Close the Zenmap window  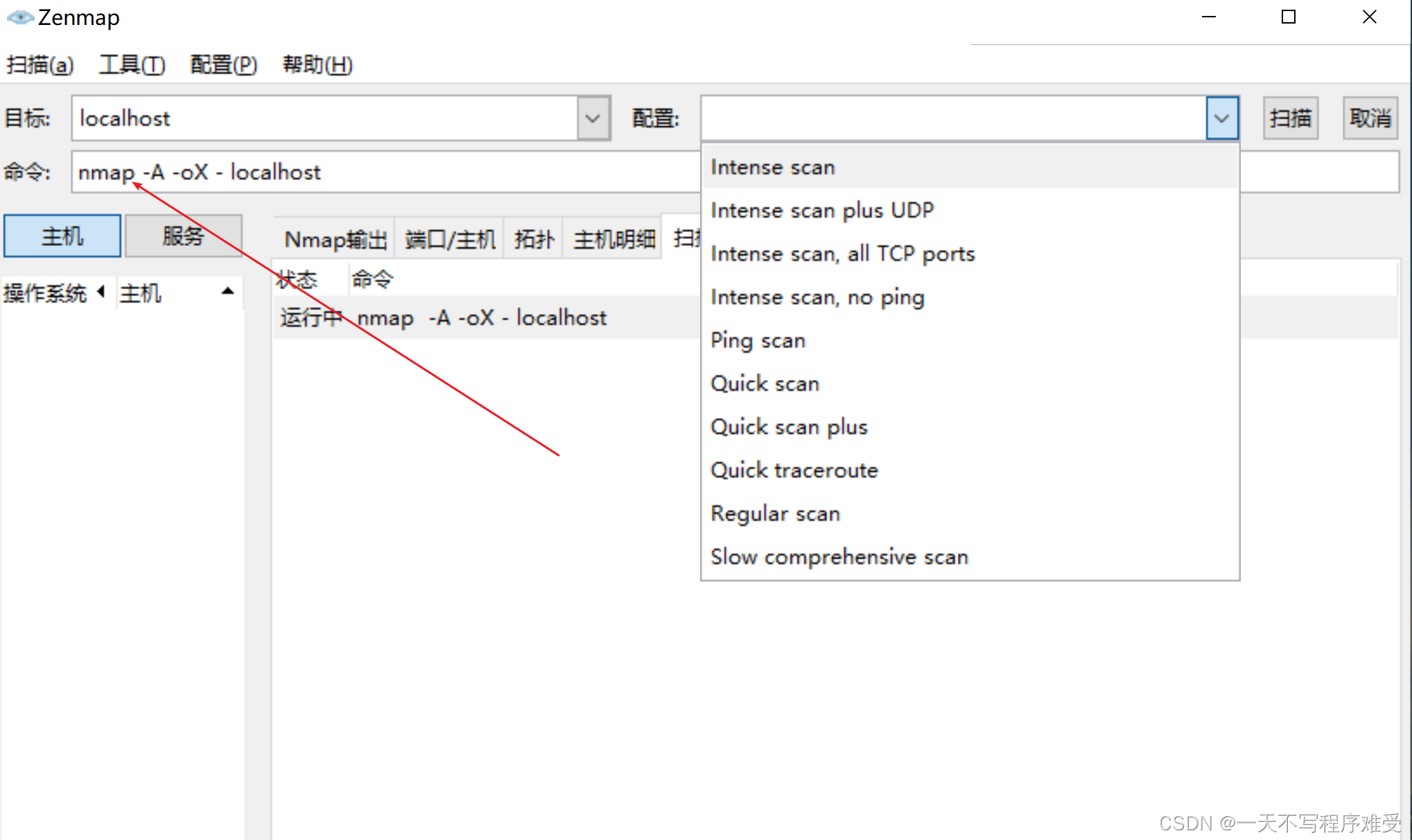1369,17
